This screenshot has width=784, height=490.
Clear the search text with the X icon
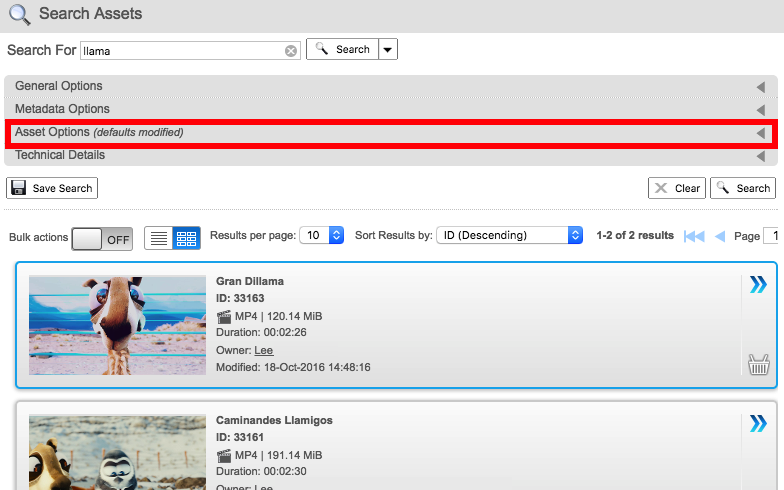click(291, 51)
